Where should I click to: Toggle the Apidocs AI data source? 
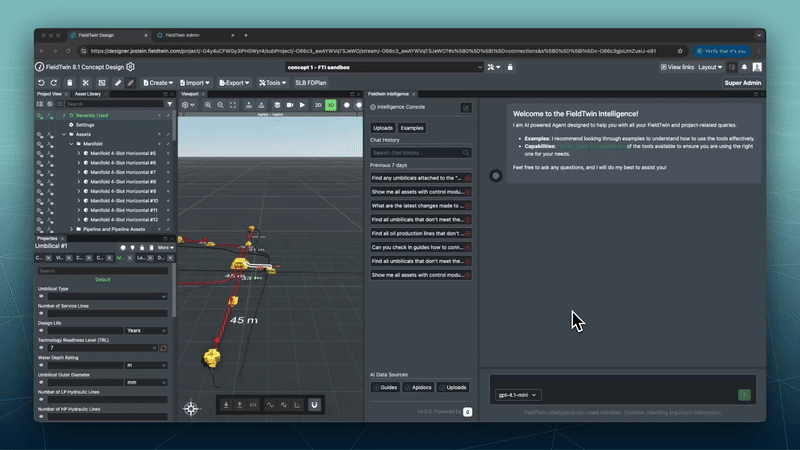420,387
